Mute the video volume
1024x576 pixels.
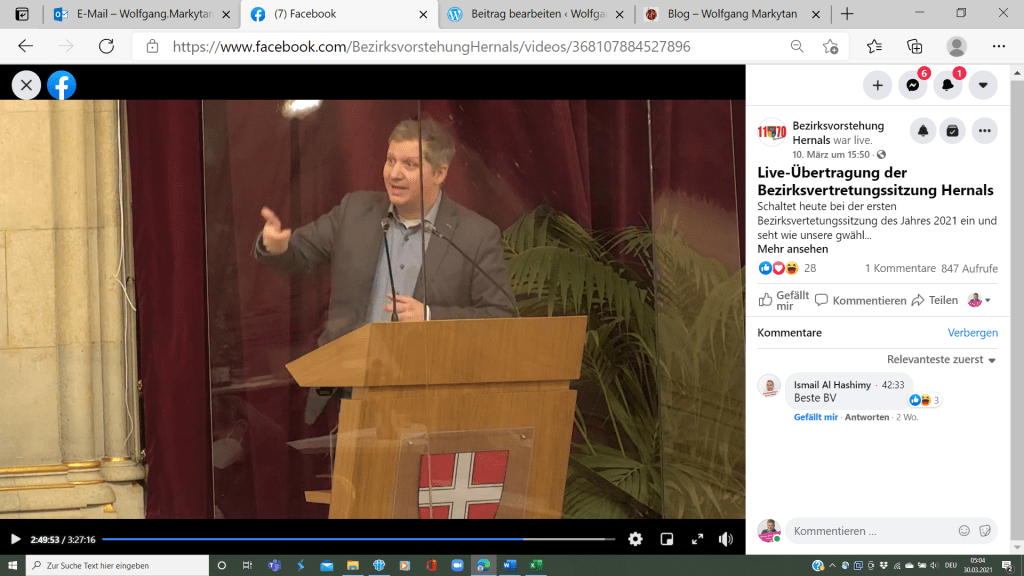[x=726, y=539]
